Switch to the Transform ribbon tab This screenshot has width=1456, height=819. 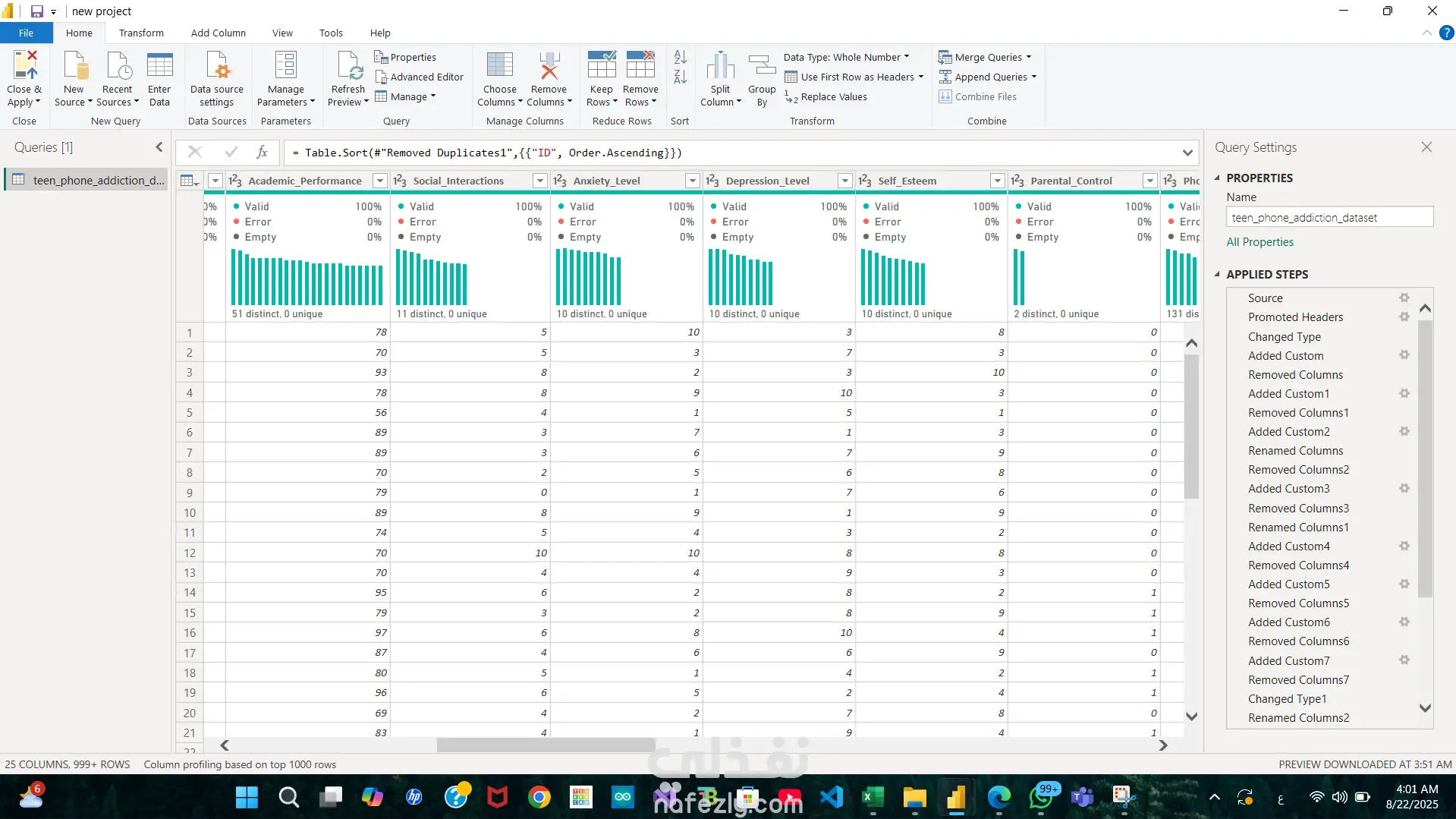pyautogui.click(x=141, y=33)
